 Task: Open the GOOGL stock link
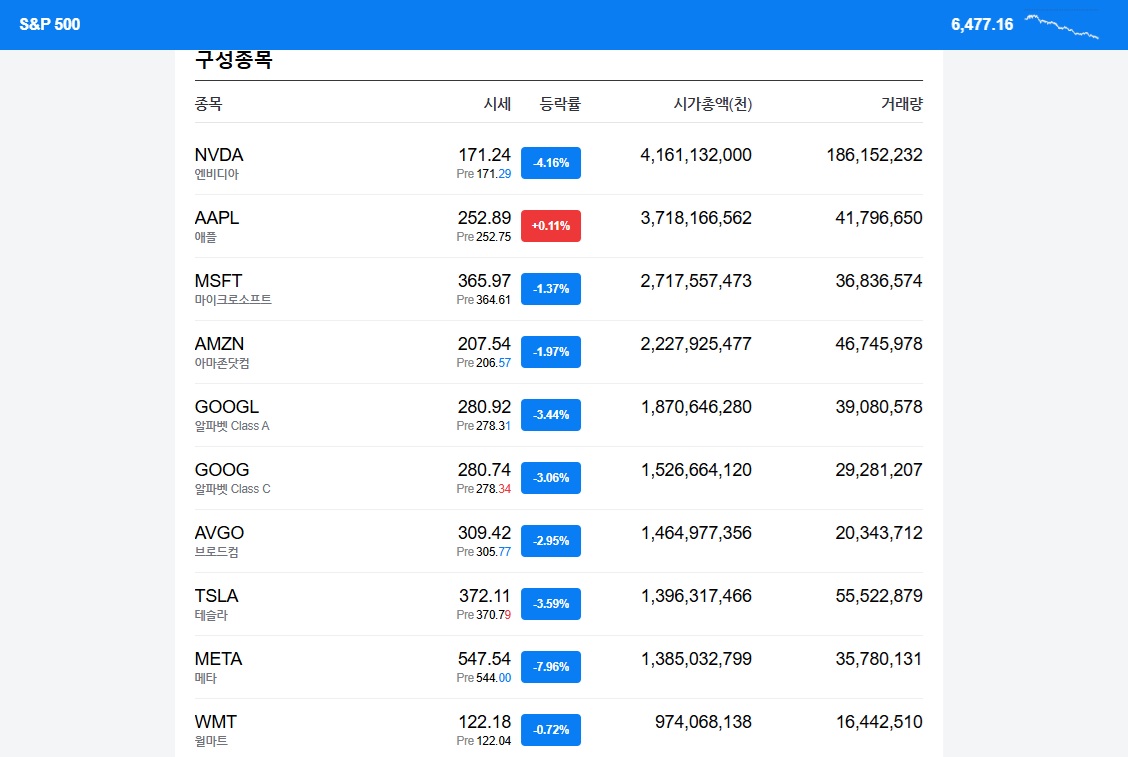[227, 407]
